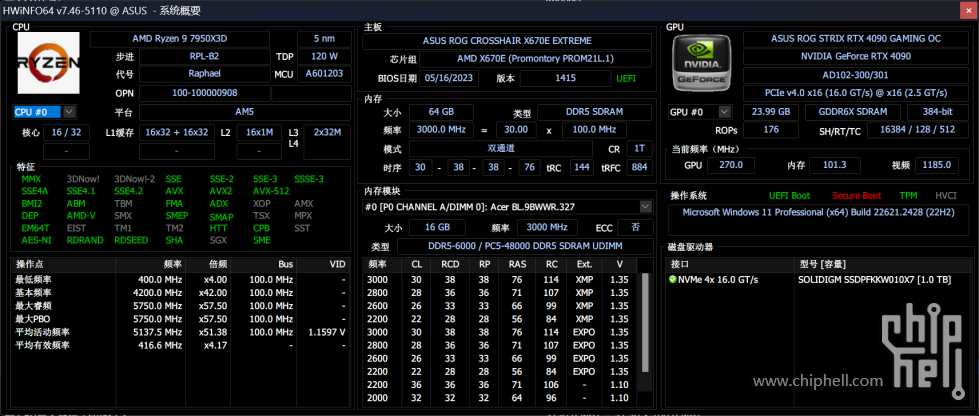The image size is (979, 416).
Task: Click the AMD Ryzen 9 7950X3D name field
Action: point(180,39)
